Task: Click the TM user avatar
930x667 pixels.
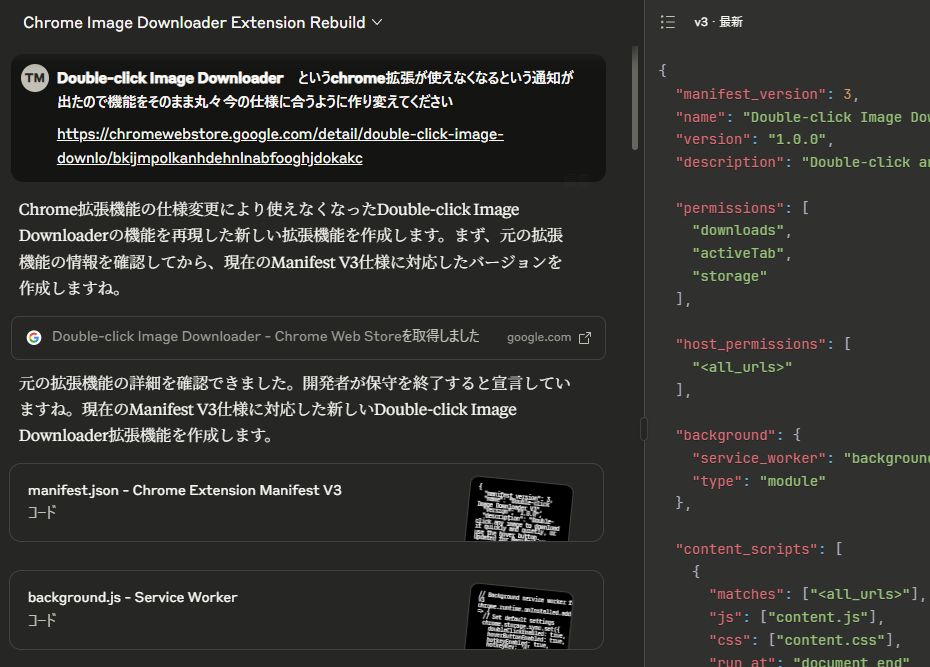Action: (35, 78)
